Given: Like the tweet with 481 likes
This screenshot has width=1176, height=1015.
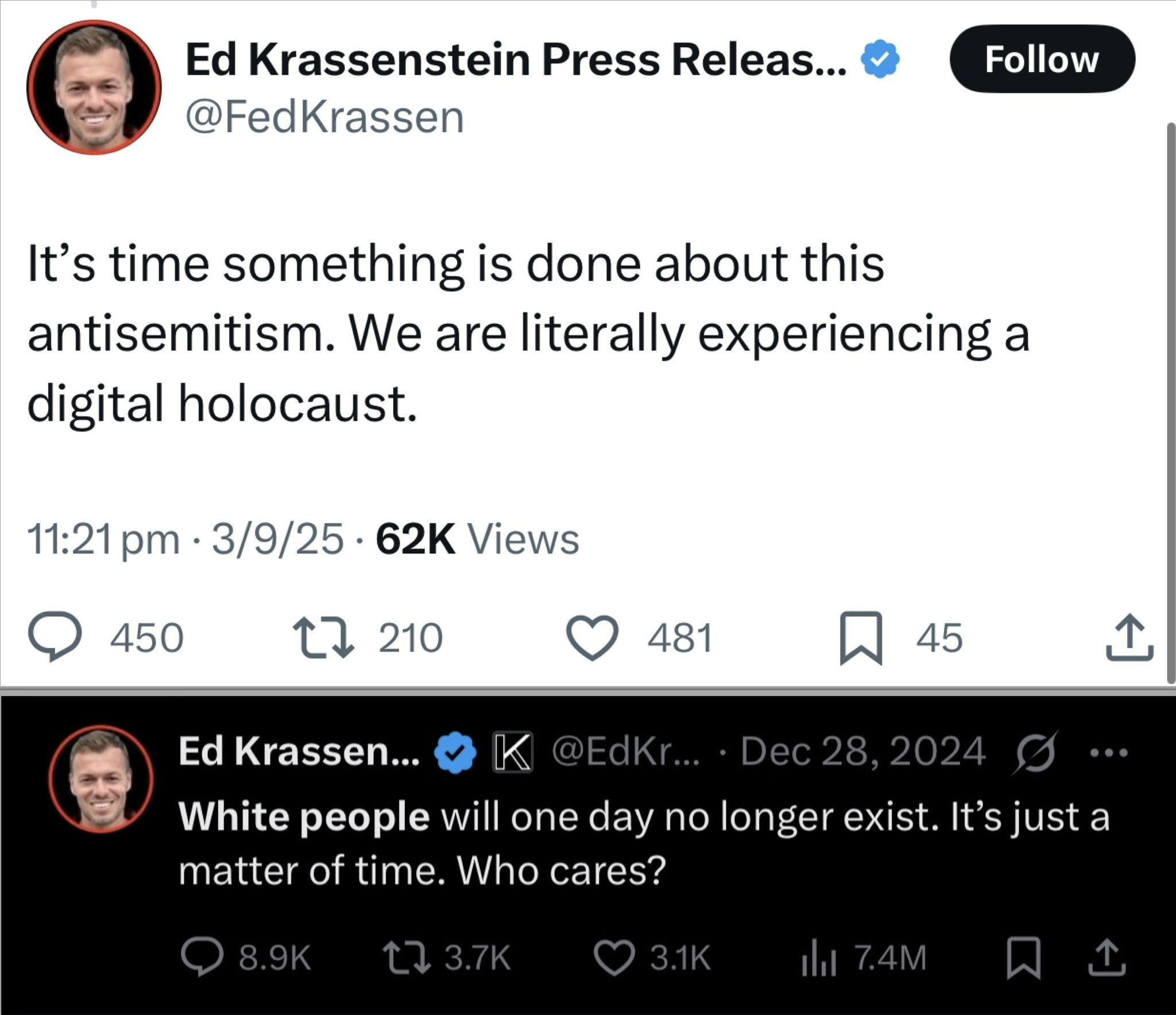Looking at the screenshot, I should click(593, 637).
